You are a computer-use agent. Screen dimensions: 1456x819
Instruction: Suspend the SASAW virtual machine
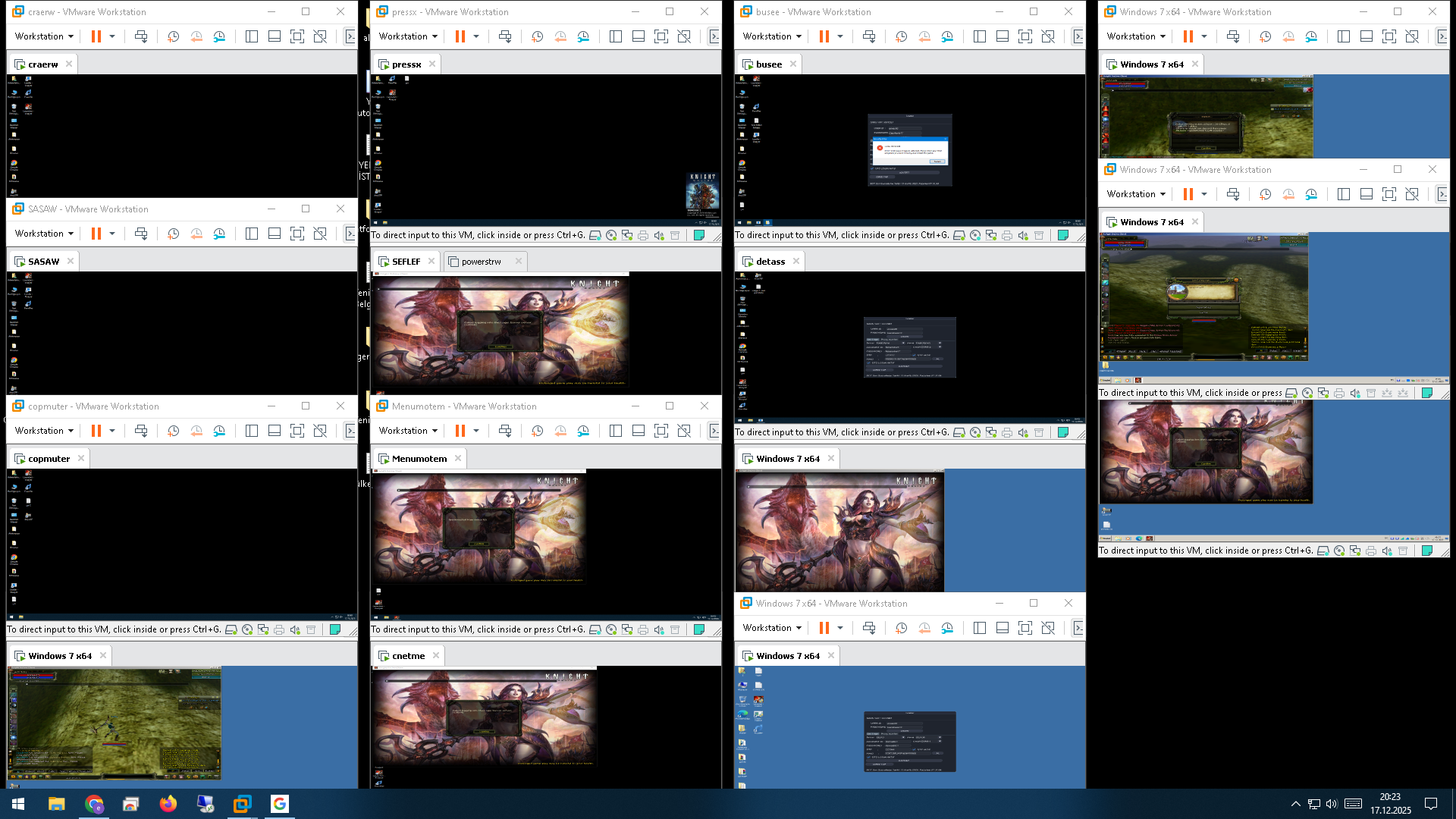96,234
